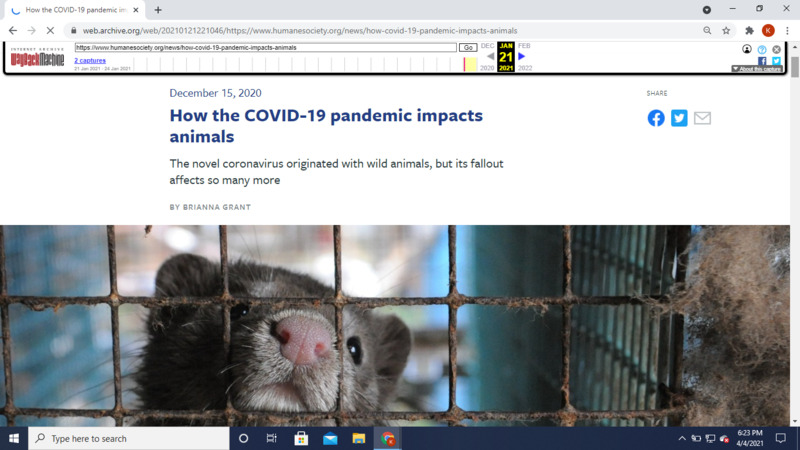Share article on Twitter
The width and height of the screenshot is (800, 450).
tap(679, 118)
